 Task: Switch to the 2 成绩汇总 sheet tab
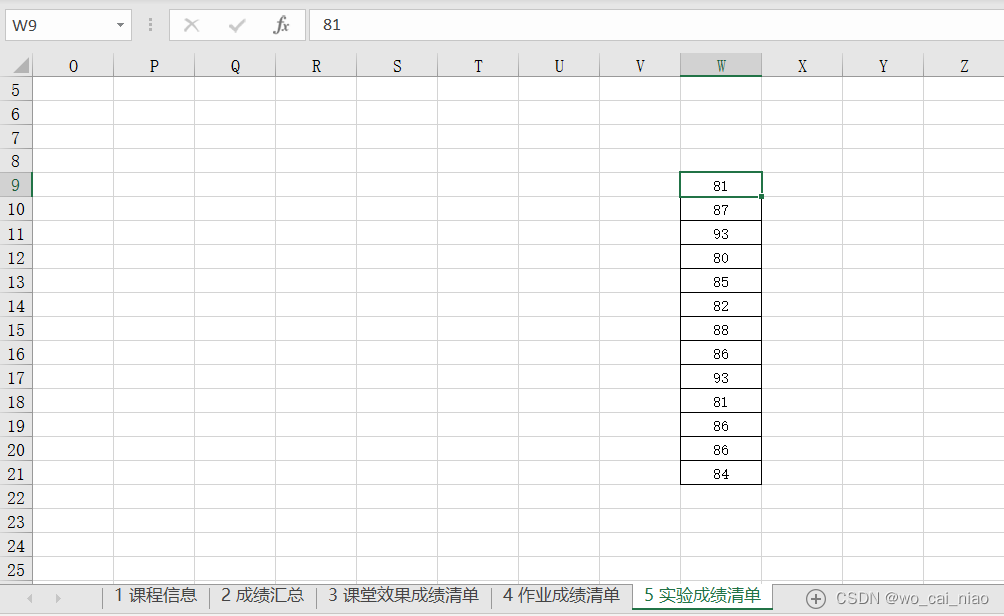coord(263,596)
